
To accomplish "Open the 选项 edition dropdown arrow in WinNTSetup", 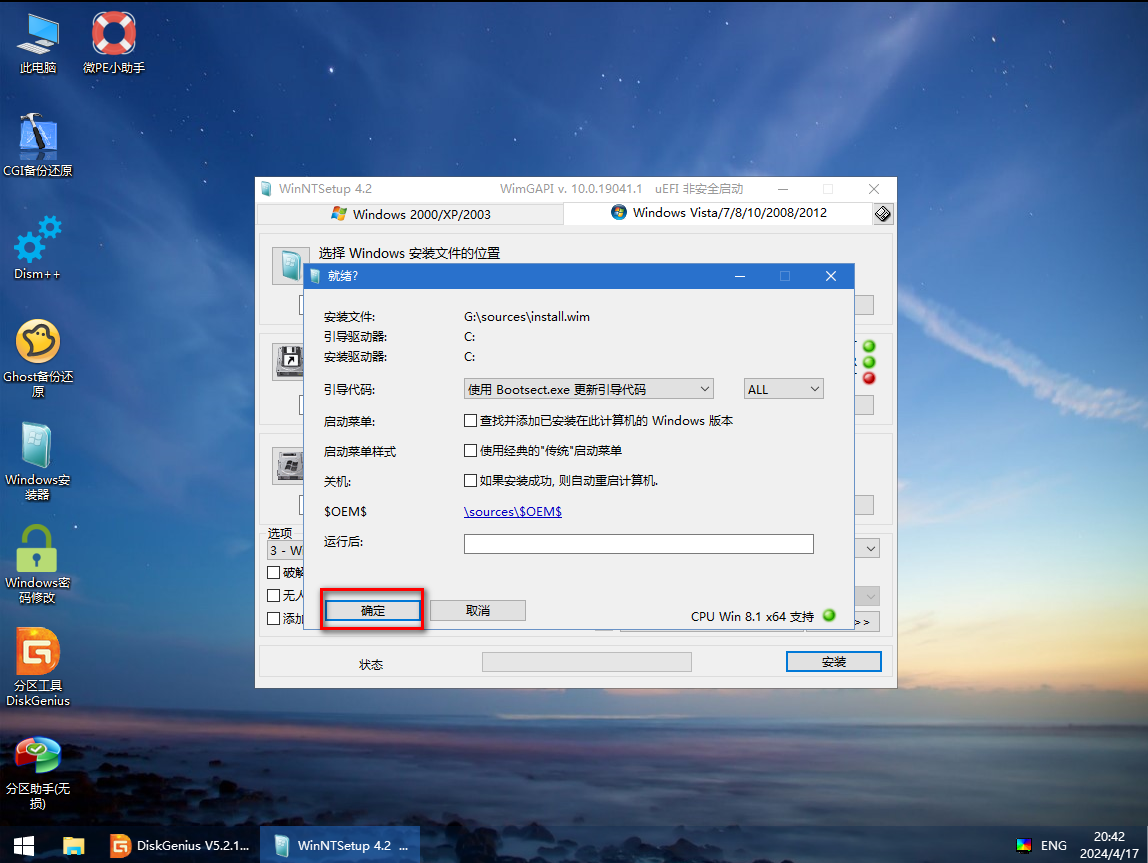I will pos(871,549).
